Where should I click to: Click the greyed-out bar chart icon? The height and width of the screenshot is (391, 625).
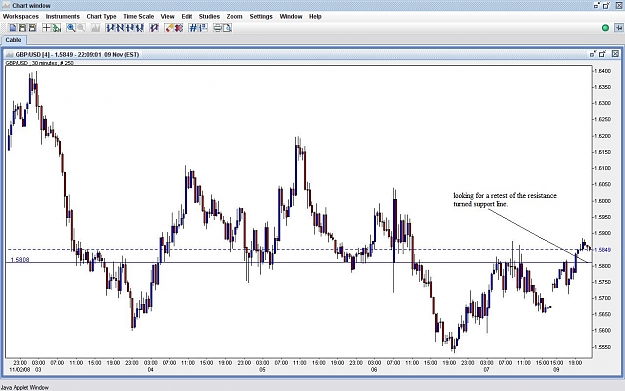[x=96, y=28]
